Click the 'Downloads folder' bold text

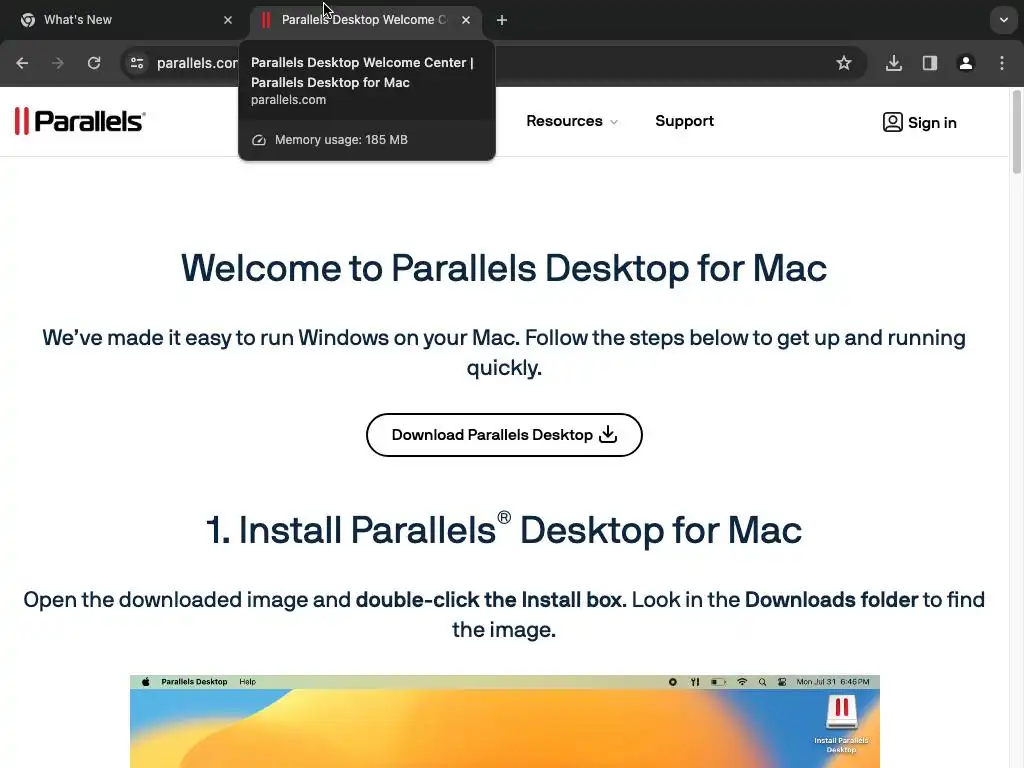pos(831,600)
